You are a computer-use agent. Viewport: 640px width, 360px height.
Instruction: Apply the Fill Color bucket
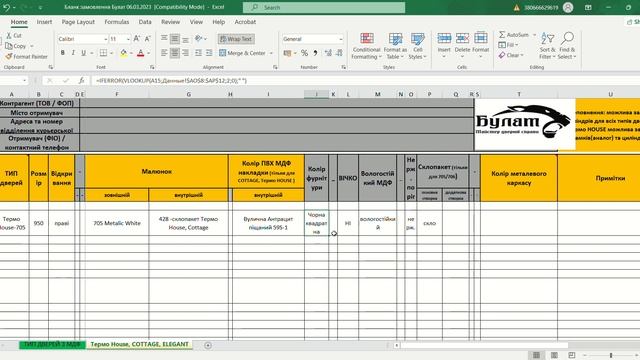tap(123, 53)
